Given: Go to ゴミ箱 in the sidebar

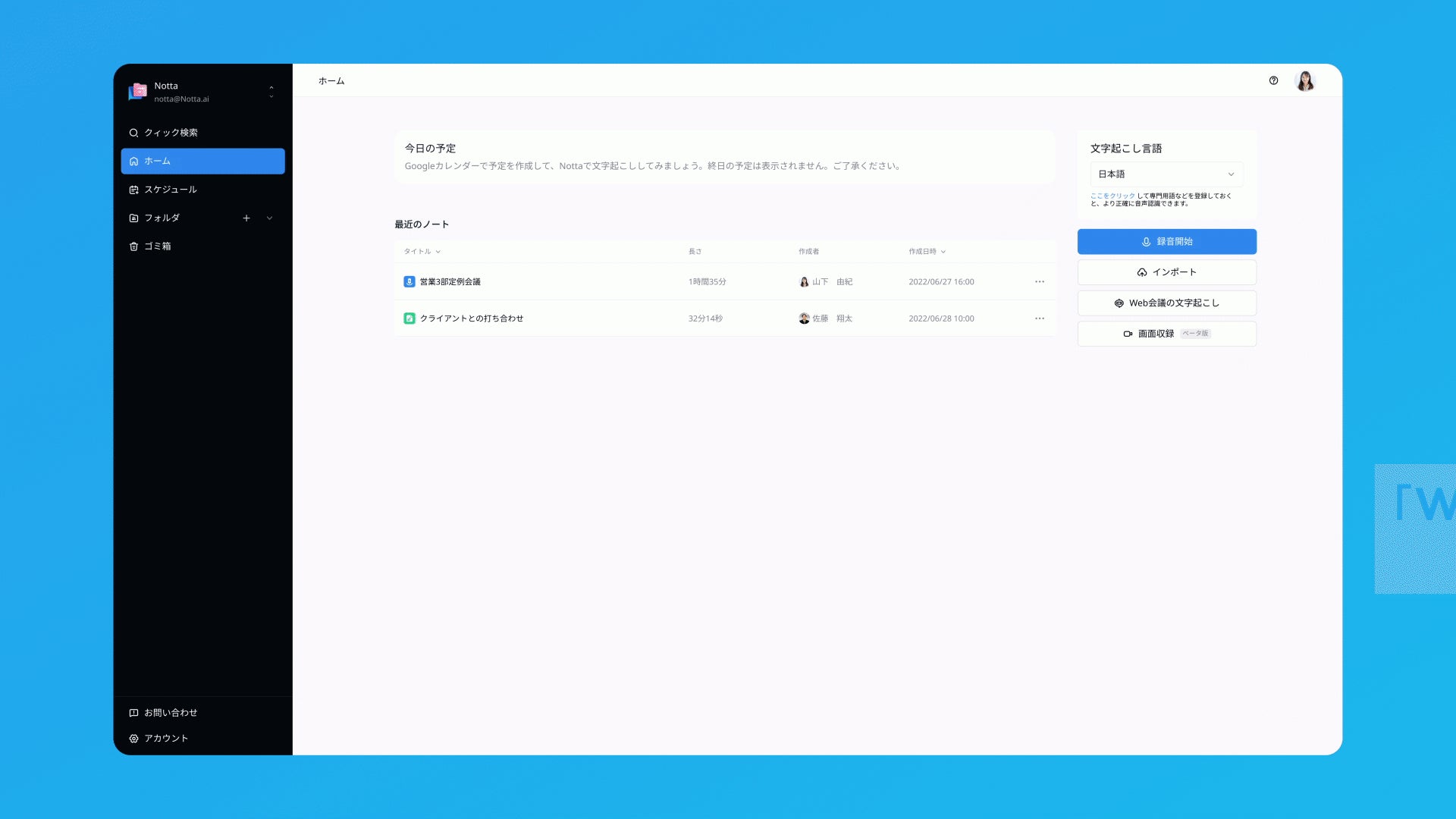Looking at the screenshot, I should click(158, 246).
